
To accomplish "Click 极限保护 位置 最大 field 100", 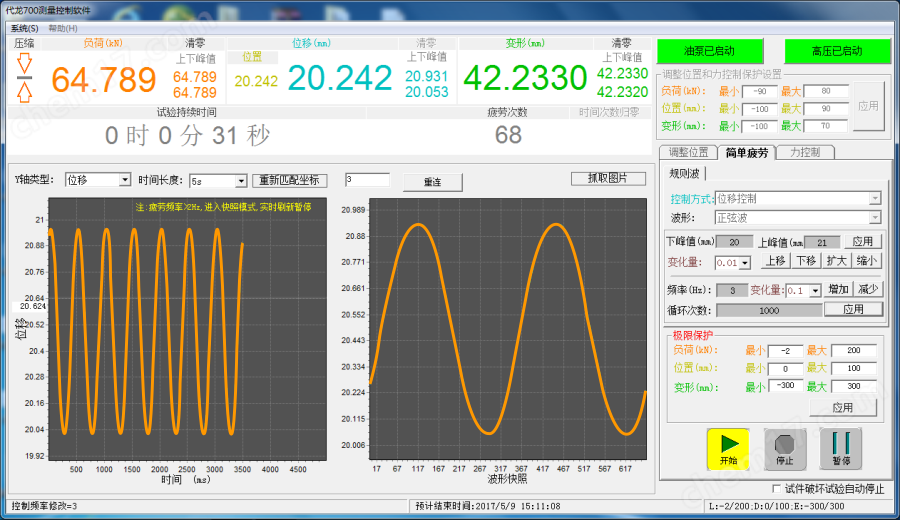I will pos(854,368).
